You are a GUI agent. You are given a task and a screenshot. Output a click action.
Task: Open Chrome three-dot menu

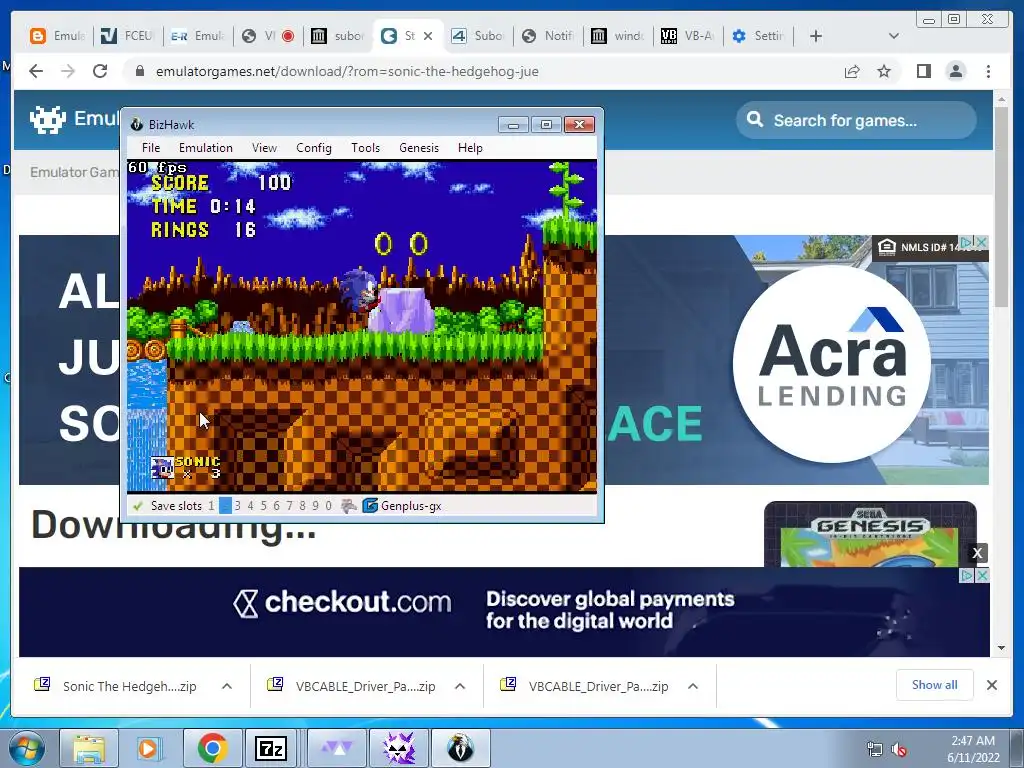coord(988,71)
